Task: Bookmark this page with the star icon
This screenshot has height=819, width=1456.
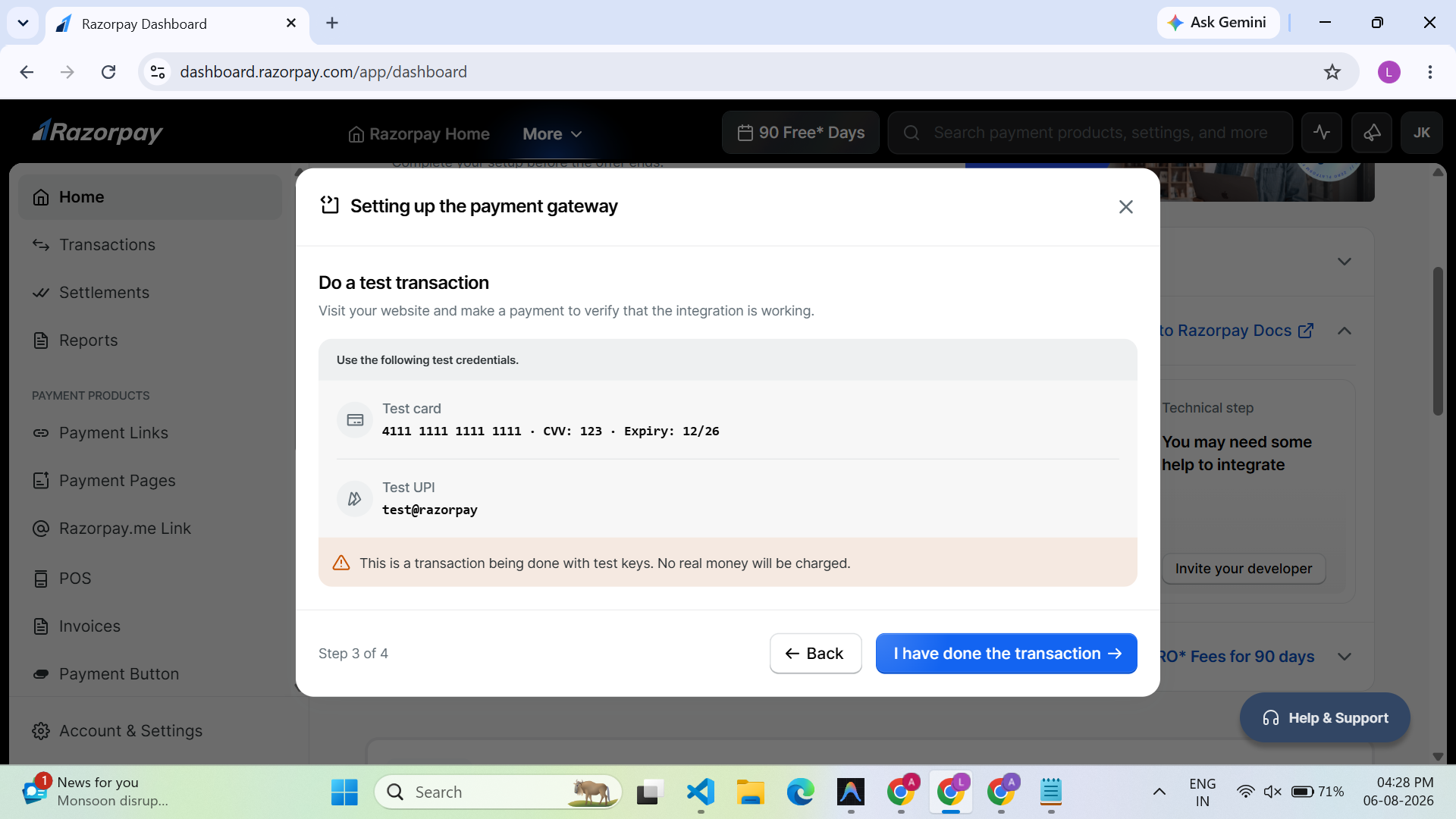Action: tap(1332, 72)
